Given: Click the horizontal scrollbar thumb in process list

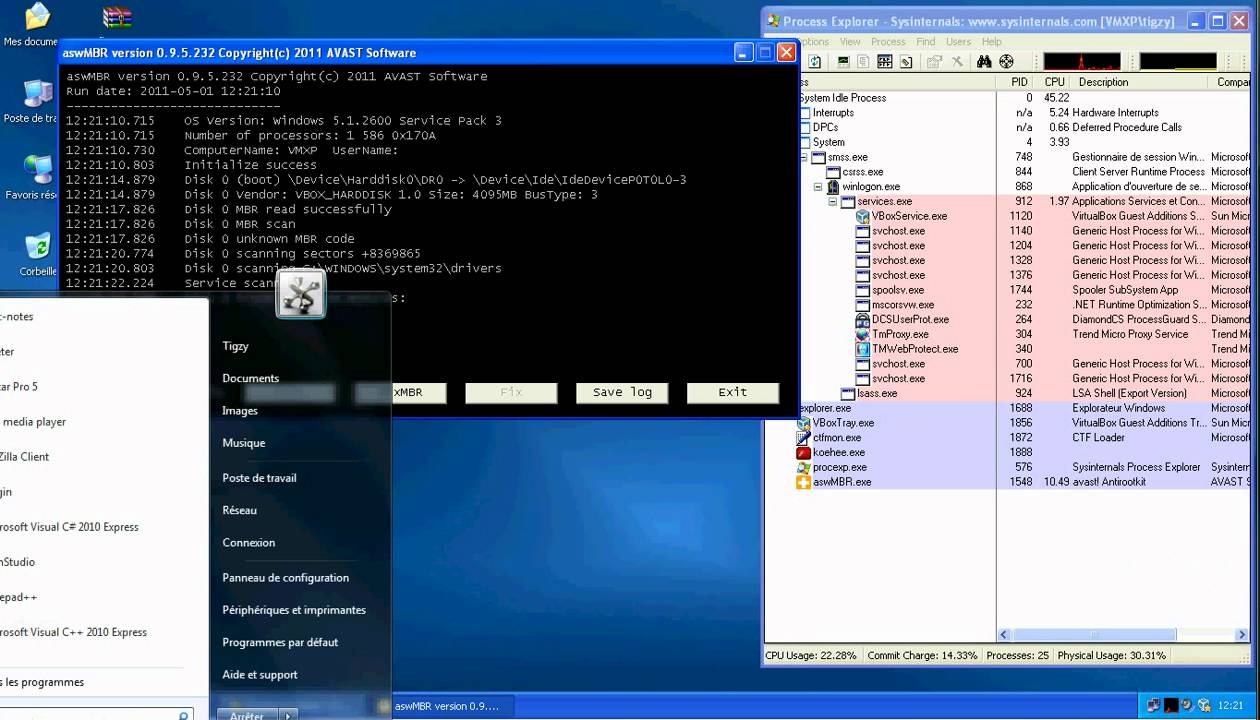Looking at the screenshot, I should click(1092, 635).
